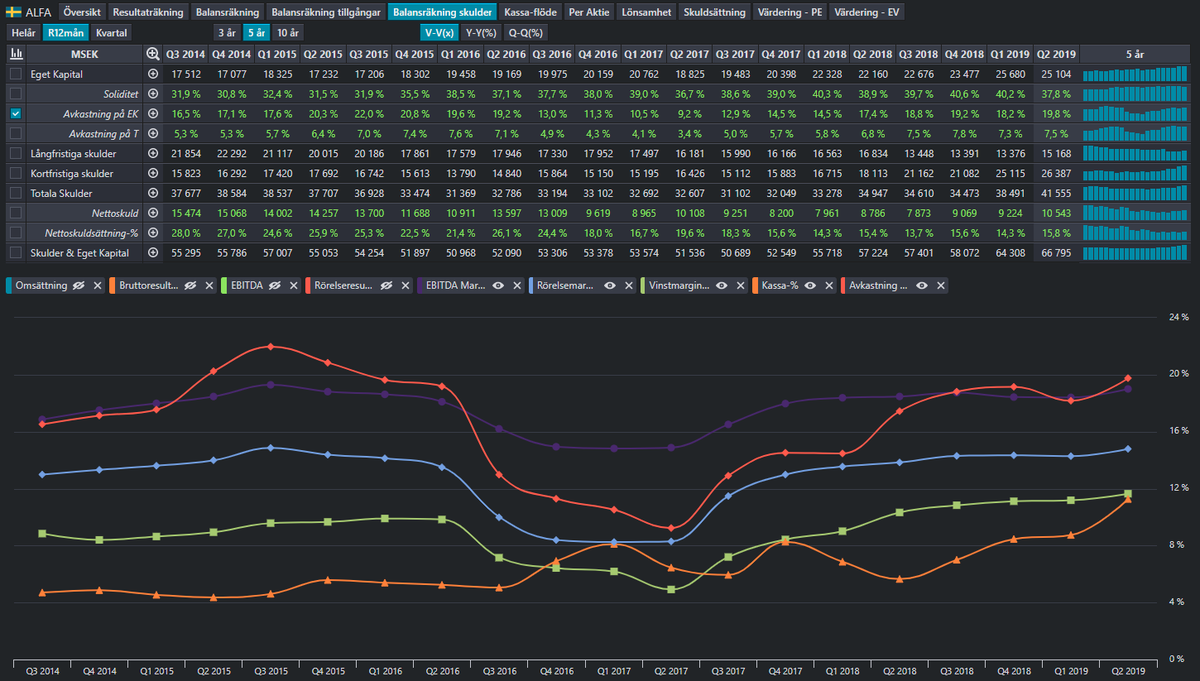Image resolution: width=1200 pixels, height=681 pixels.
Task: Check the Nettoskuld row checkbox
Action: click(15, 212)
